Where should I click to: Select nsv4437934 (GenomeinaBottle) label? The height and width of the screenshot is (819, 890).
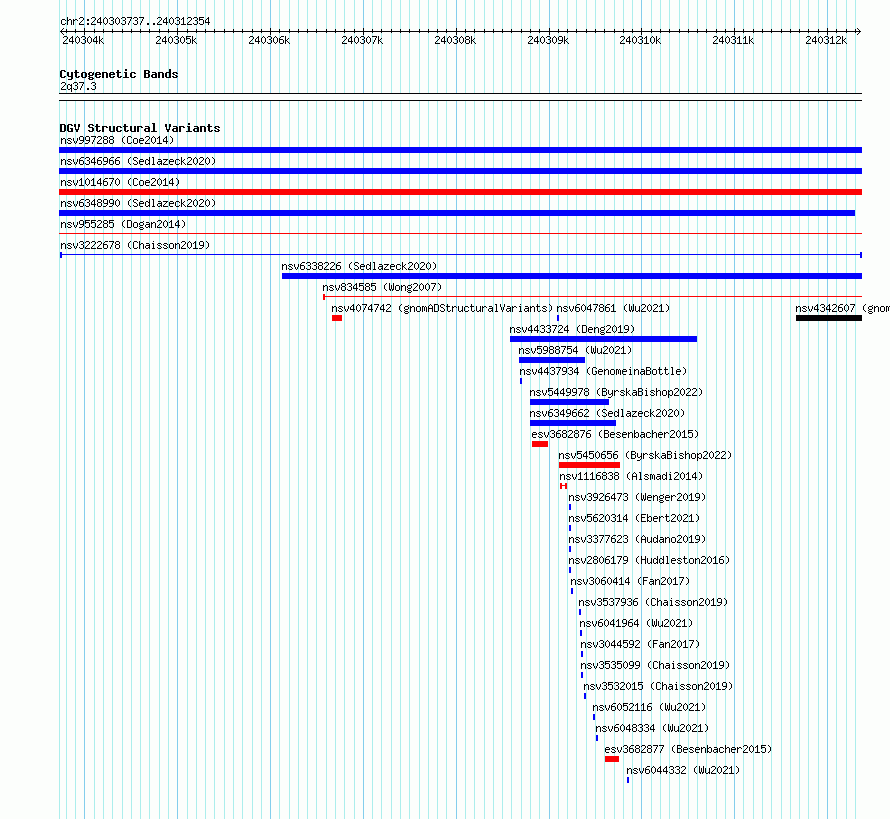603,371
